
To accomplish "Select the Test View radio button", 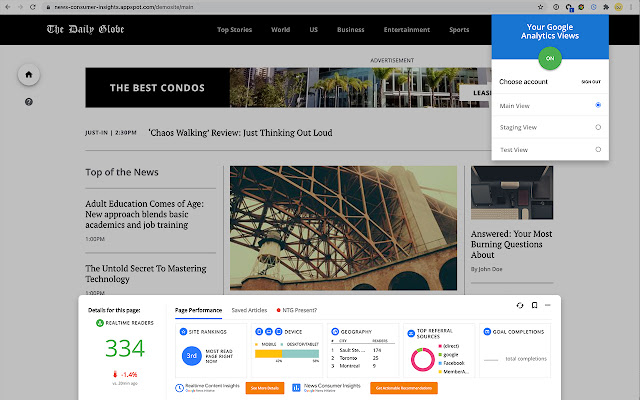I will tap(597, 150).
